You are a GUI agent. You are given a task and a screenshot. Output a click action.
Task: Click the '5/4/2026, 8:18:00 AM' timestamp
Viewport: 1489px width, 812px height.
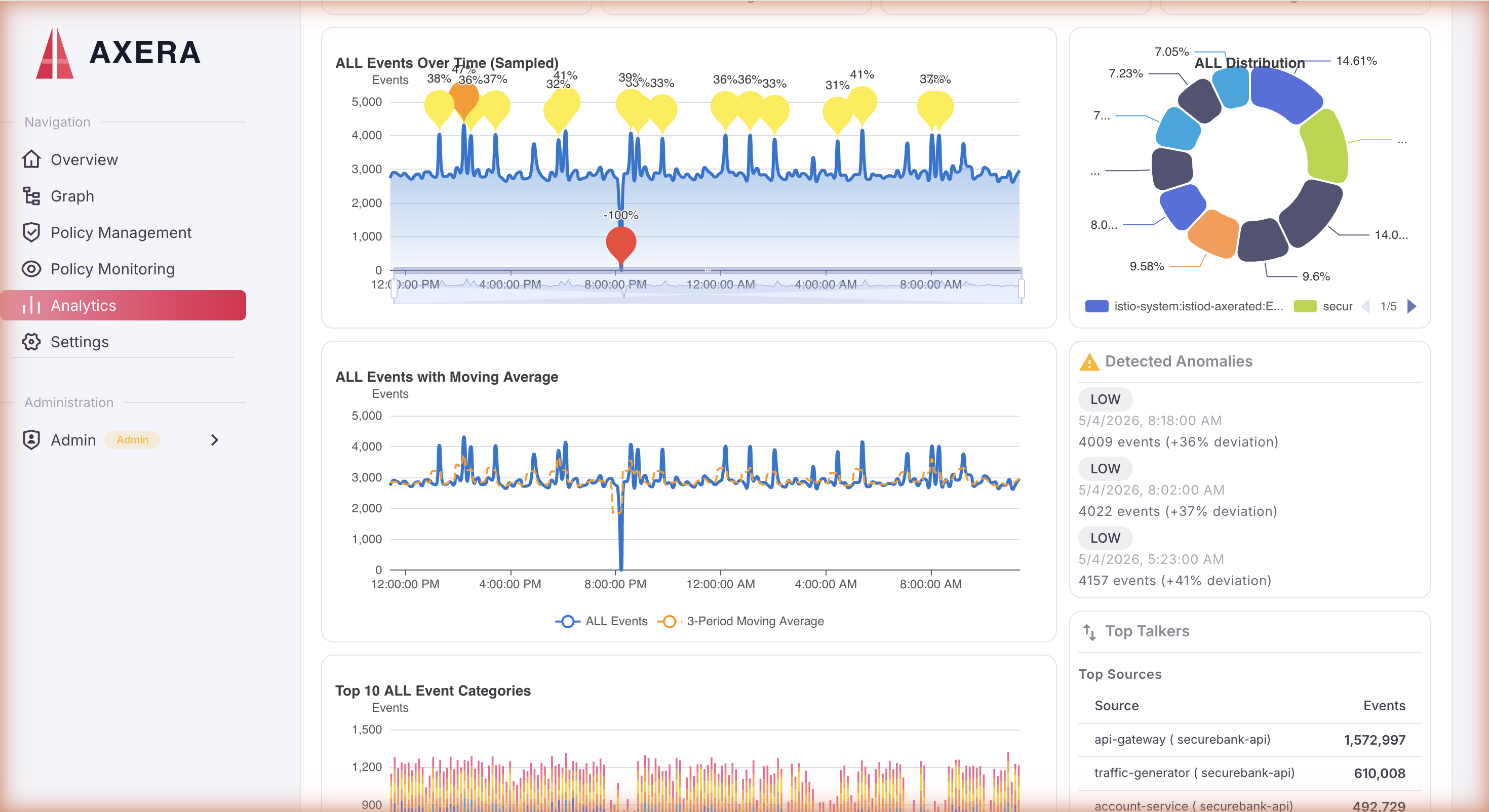coord(1150,420)
